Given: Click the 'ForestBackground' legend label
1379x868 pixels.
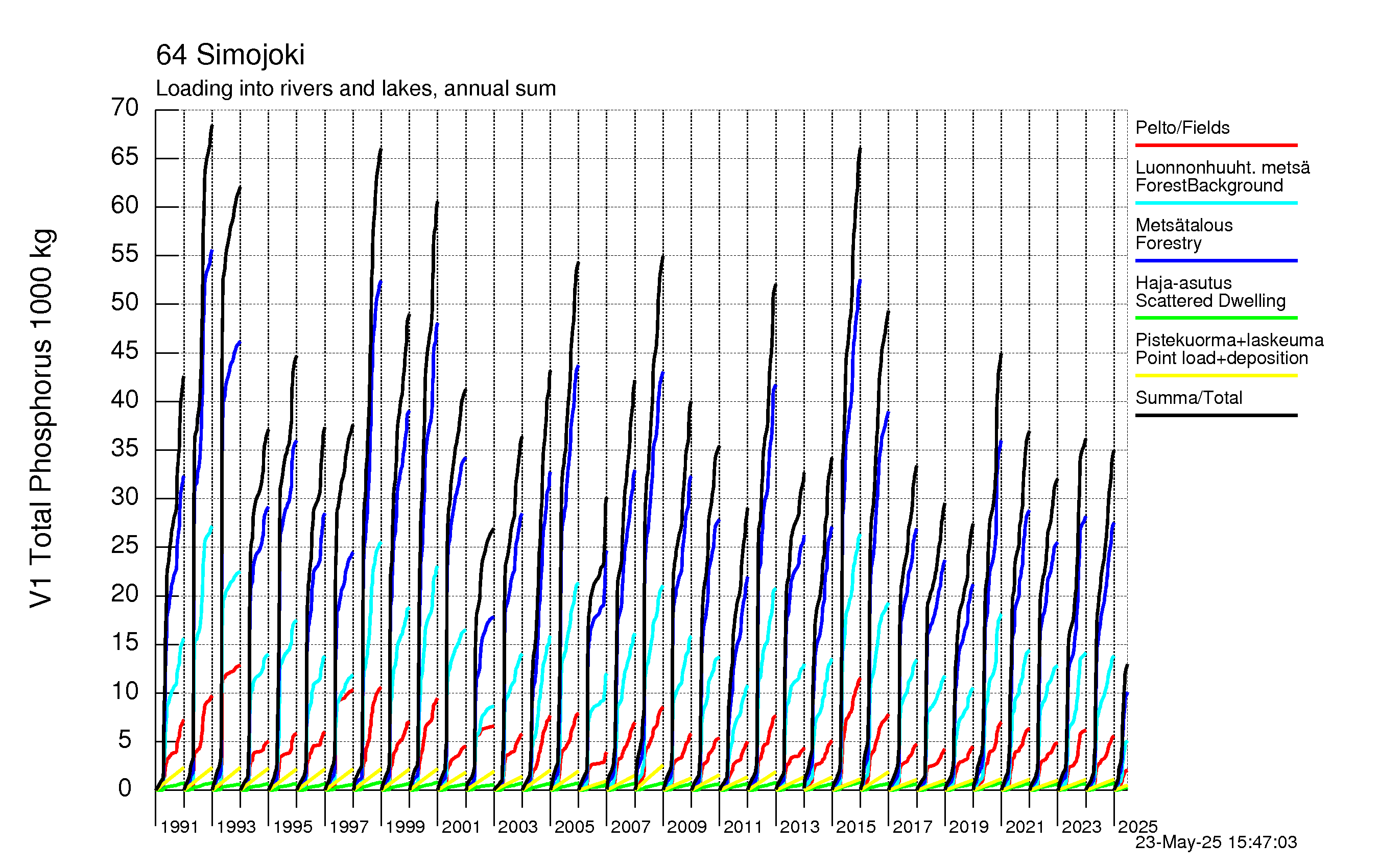Looking at the screenshot, I should tap(1209, 185).
